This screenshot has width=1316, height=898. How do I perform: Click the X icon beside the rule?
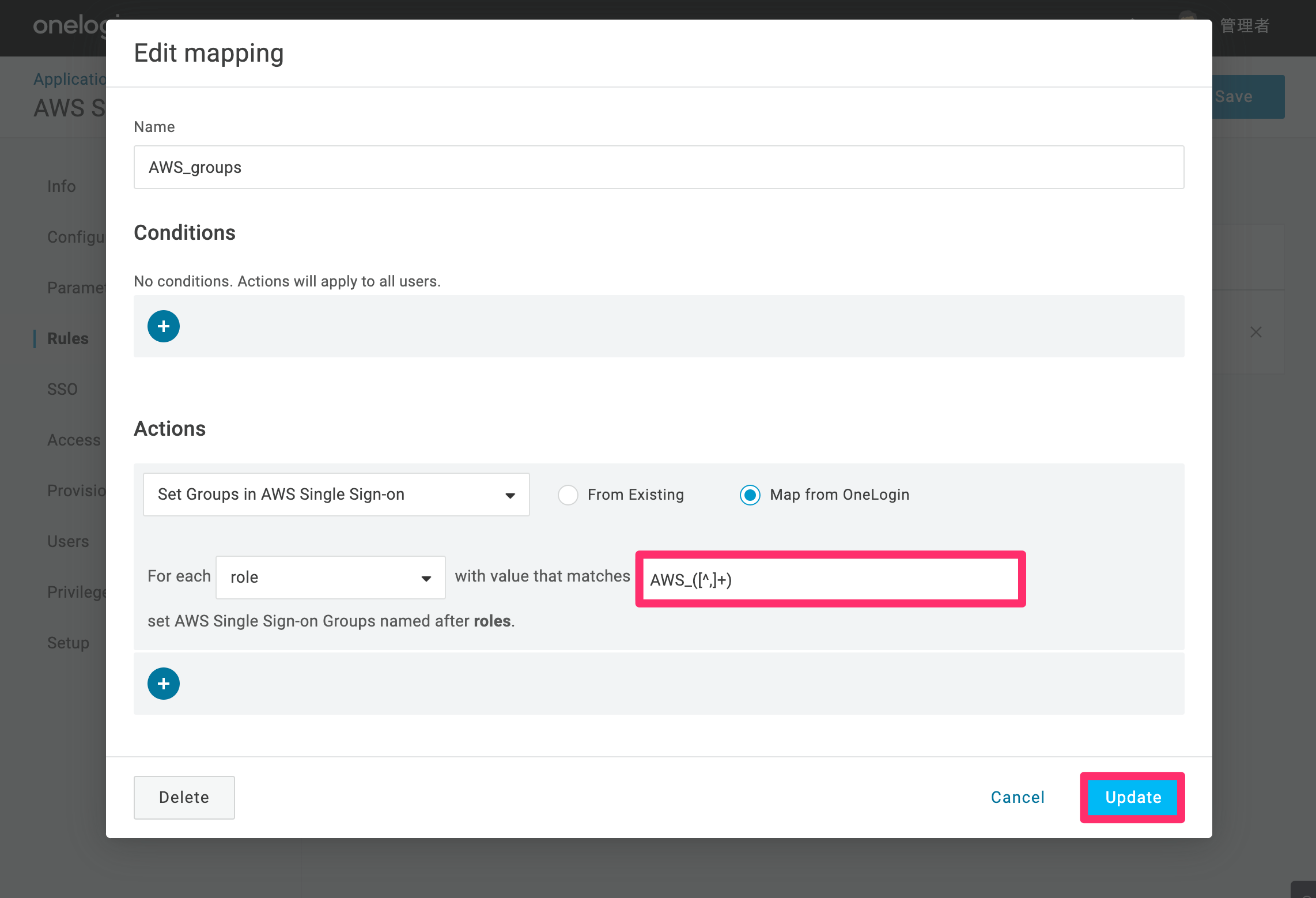(1256, 332)
